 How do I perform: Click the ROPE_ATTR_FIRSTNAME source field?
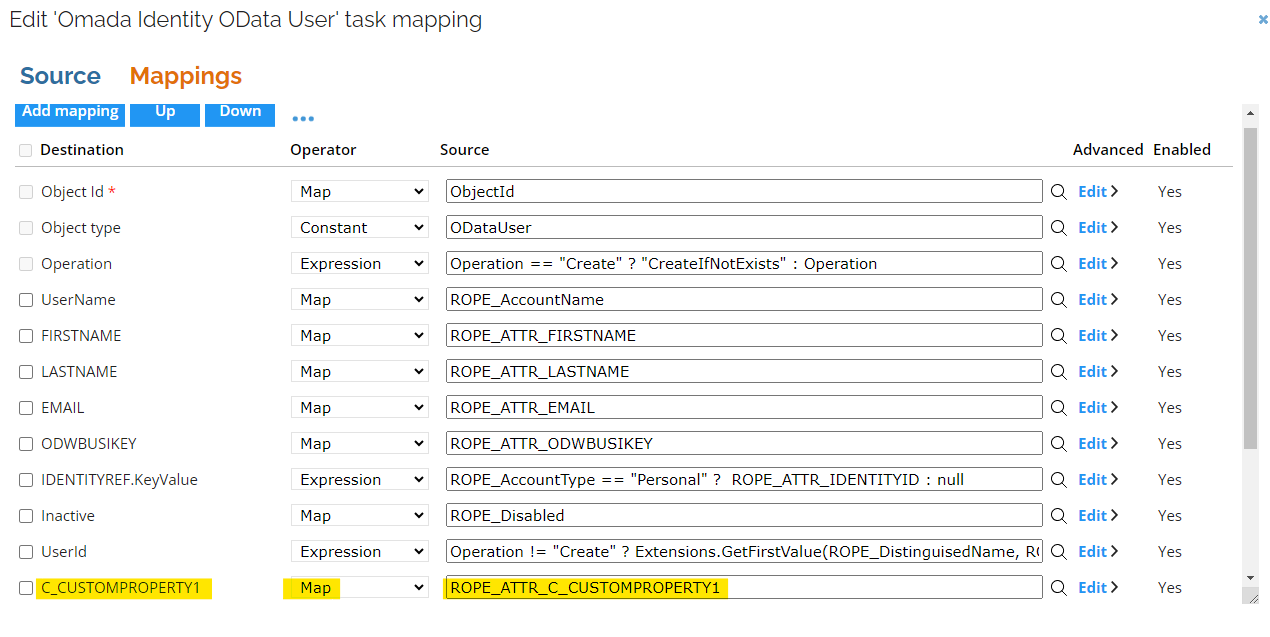point(744,336)
